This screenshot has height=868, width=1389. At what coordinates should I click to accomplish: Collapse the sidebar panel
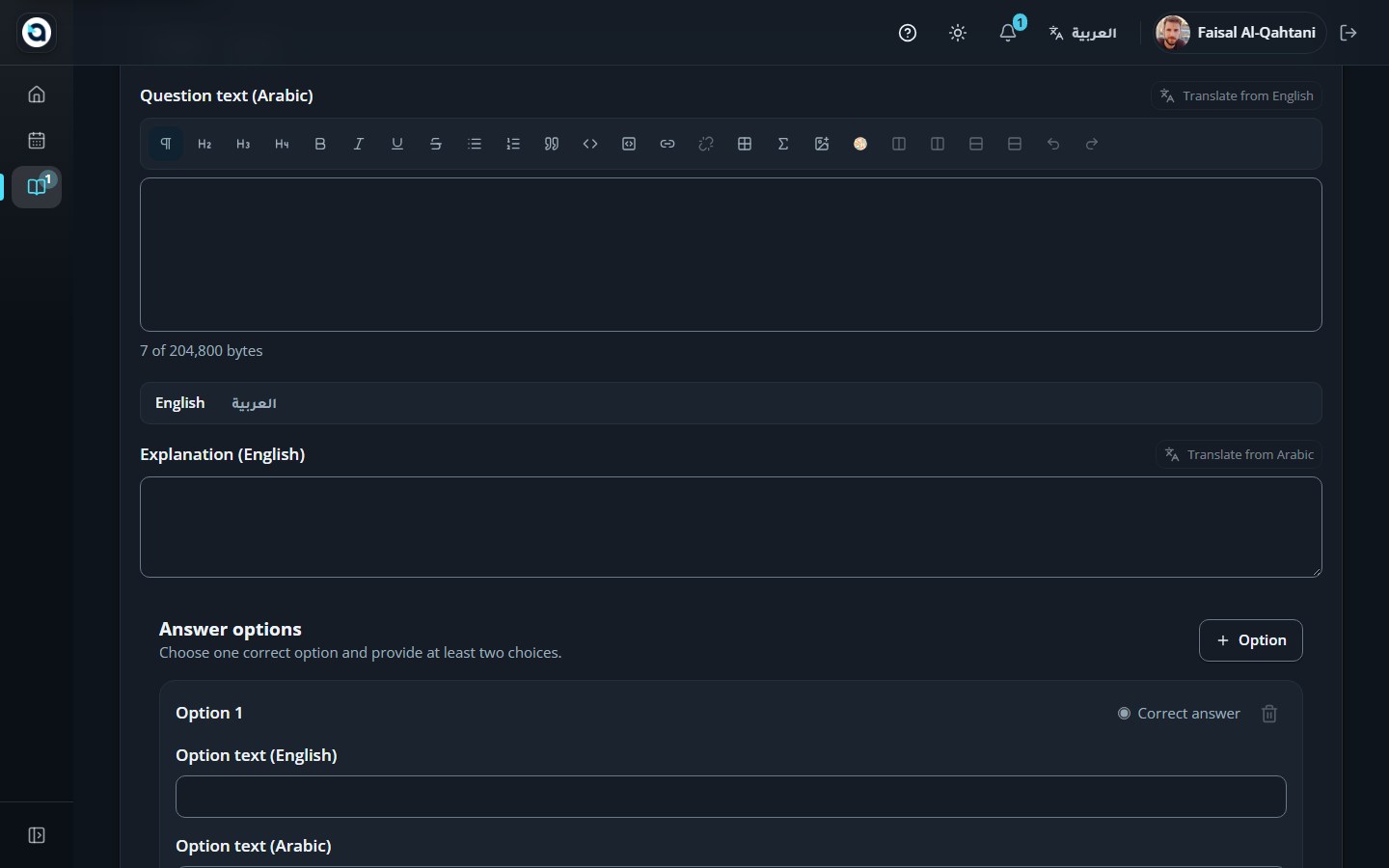(37, 835)
